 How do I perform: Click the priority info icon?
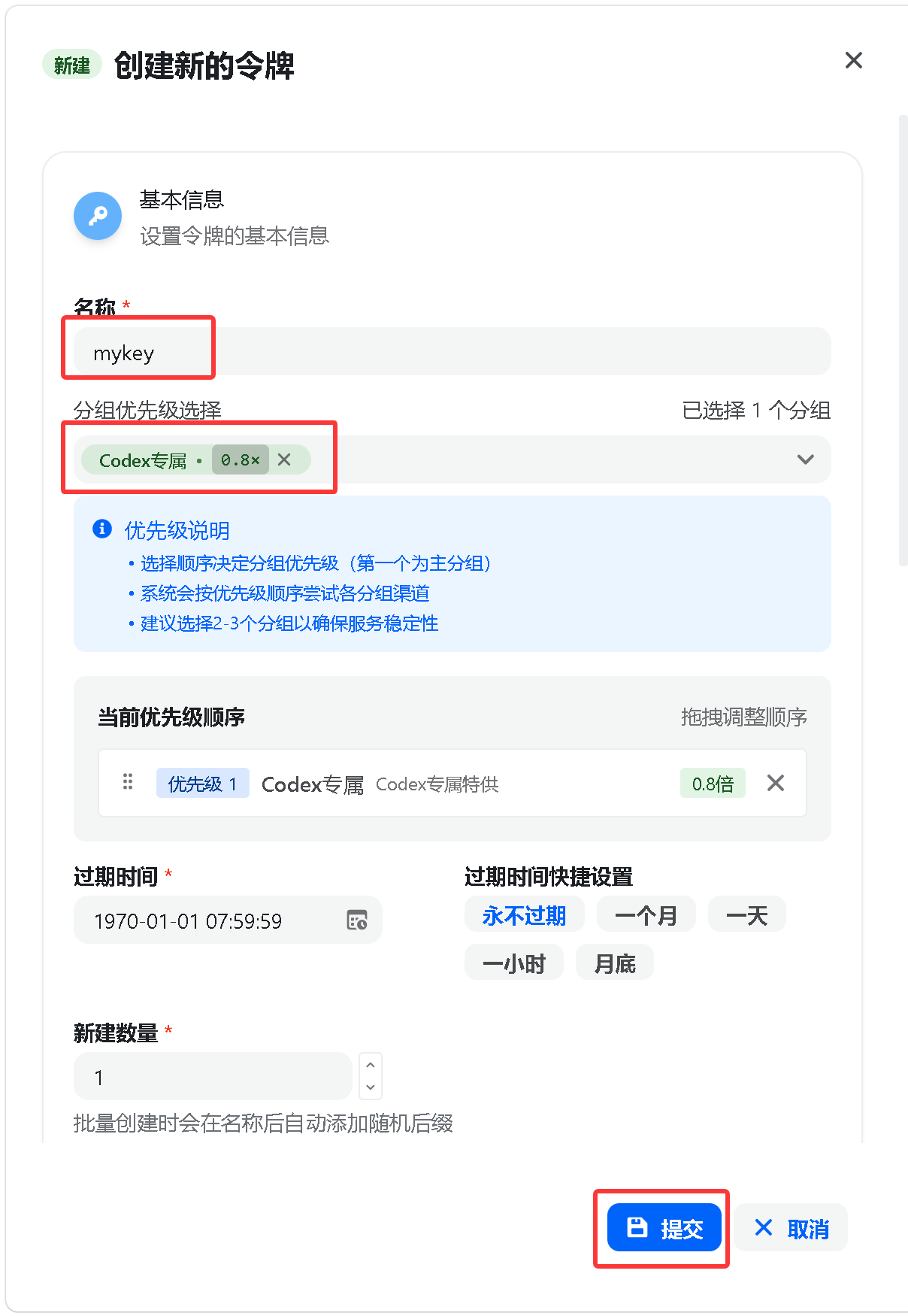click(x=102, y=529)
